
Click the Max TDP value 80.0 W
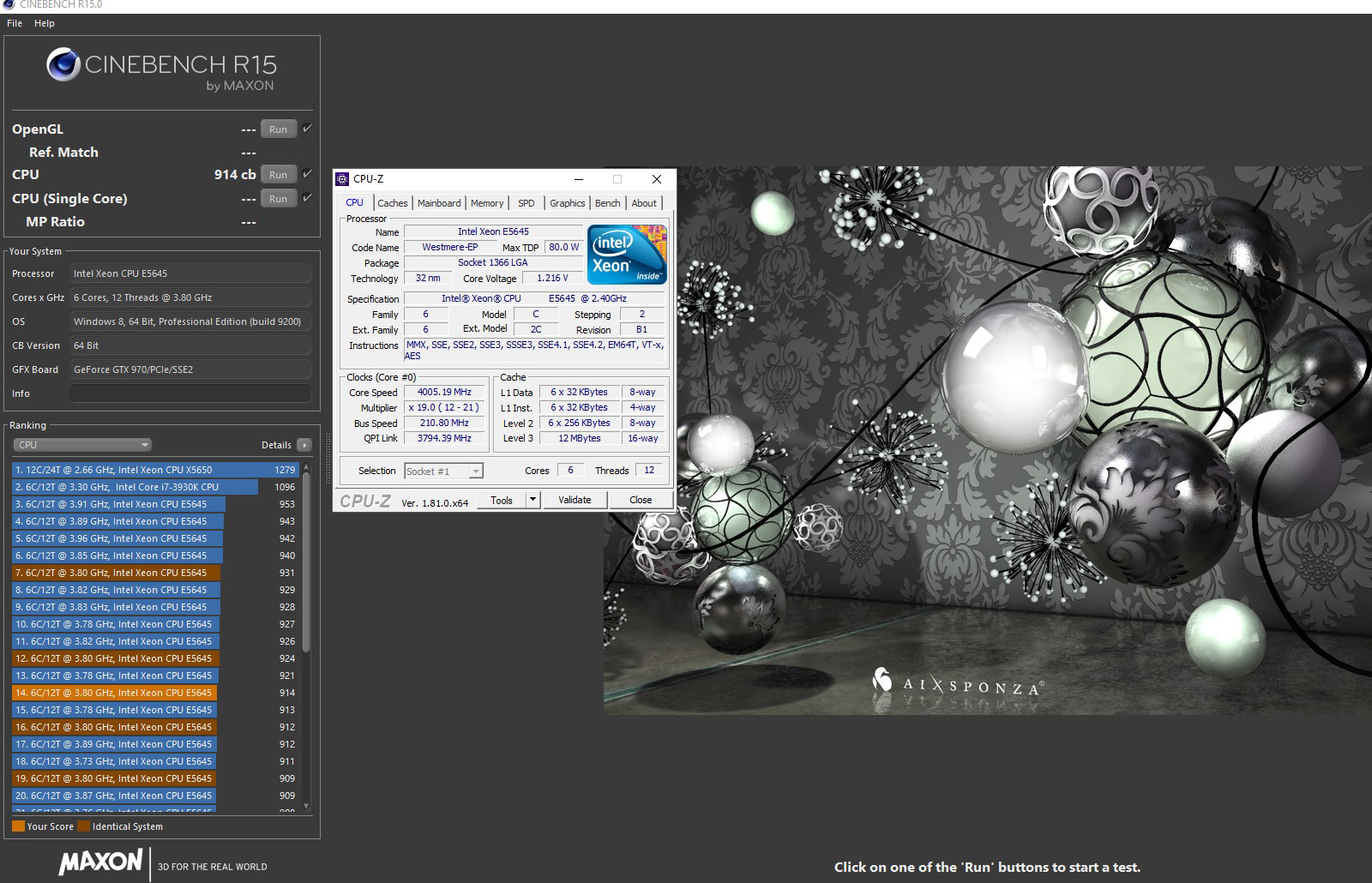563,247
